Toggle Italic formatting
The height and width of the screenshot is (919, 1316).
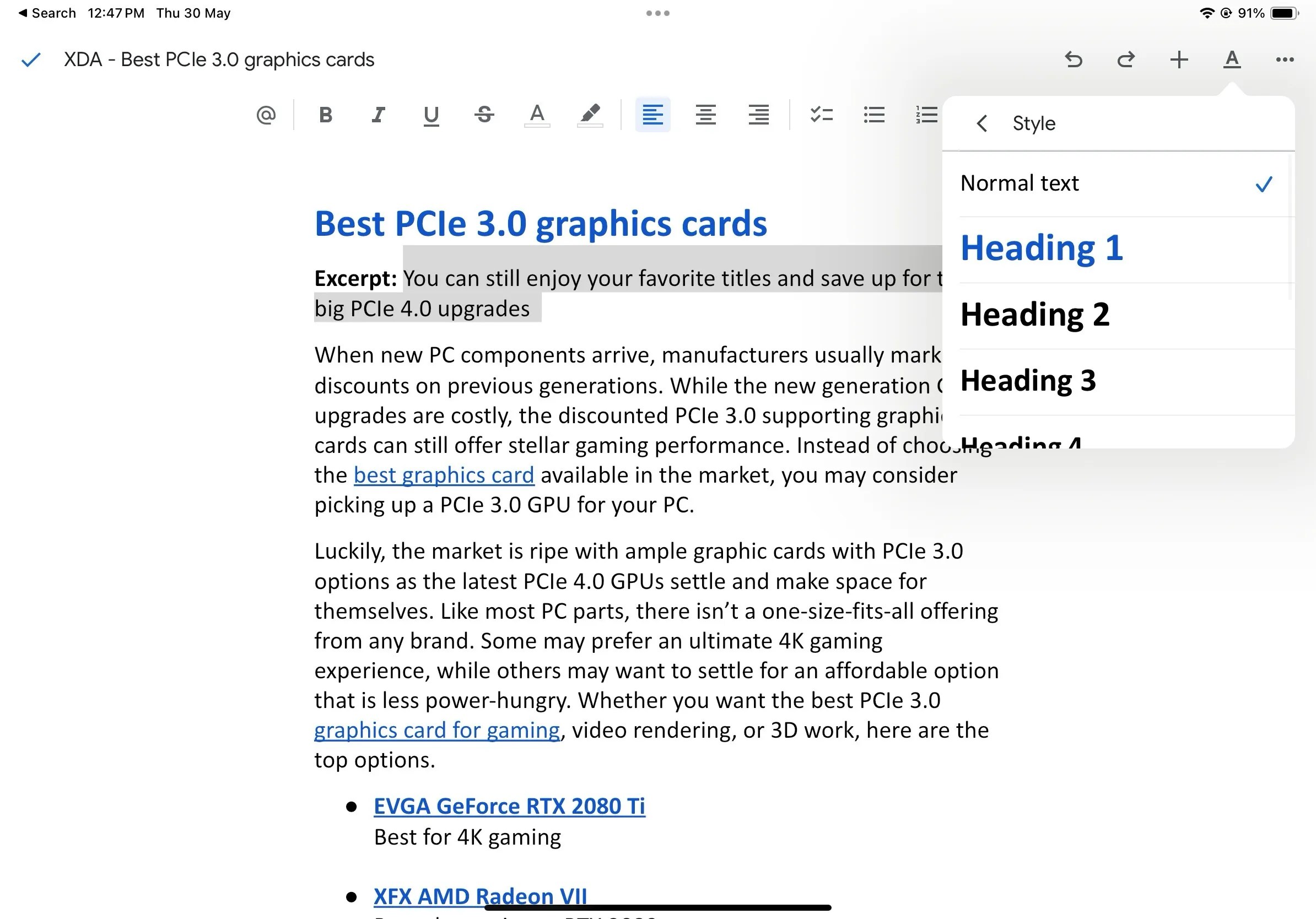click(378, 115)
